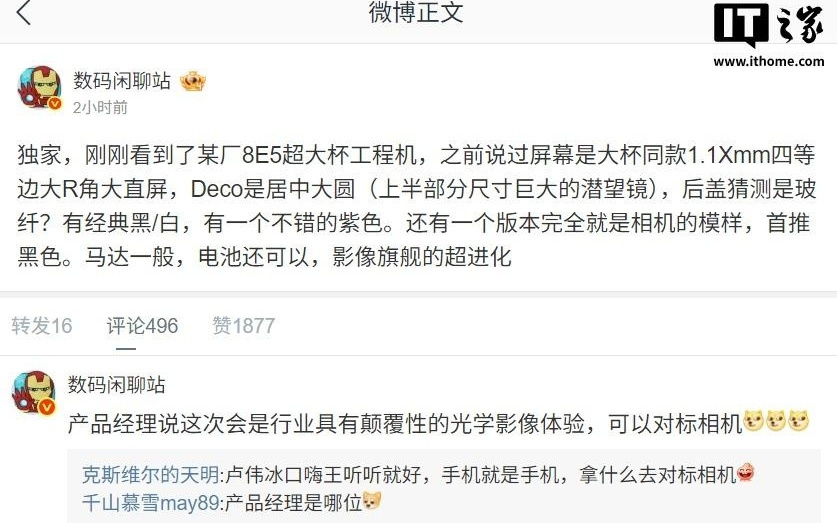The width and height of the screenshot is (837, 523).
Task: Select the 评论496 tab
Action: (x=142, y=326)
